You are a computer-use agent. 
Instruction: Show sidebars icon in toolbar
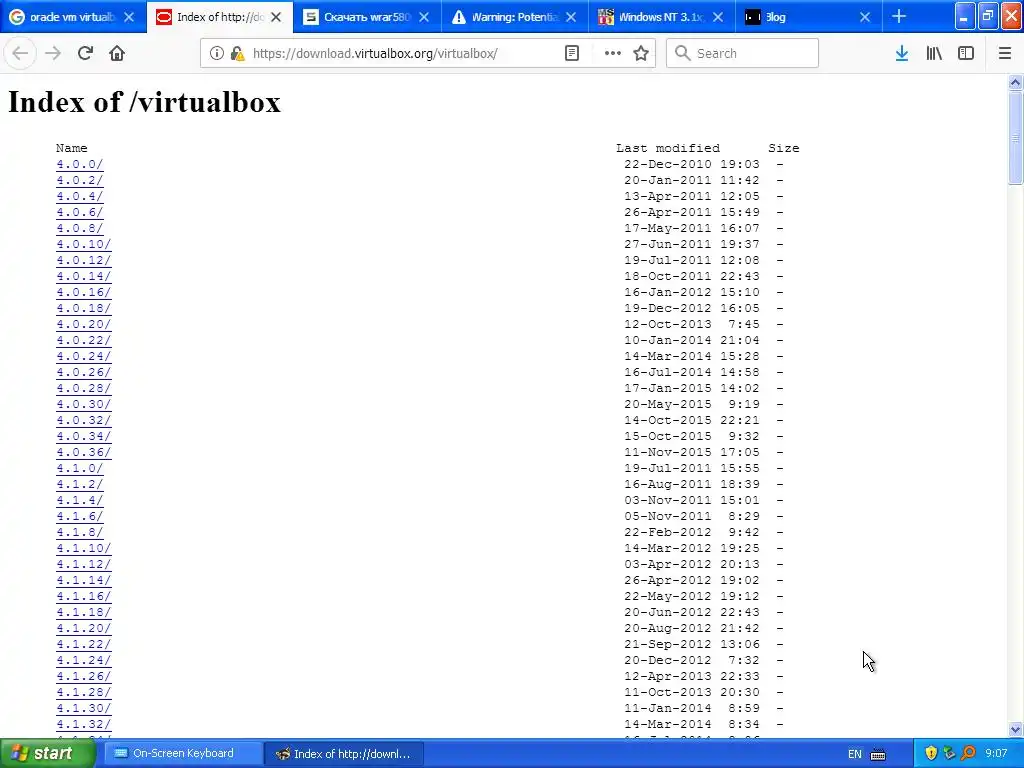(966, 53)
